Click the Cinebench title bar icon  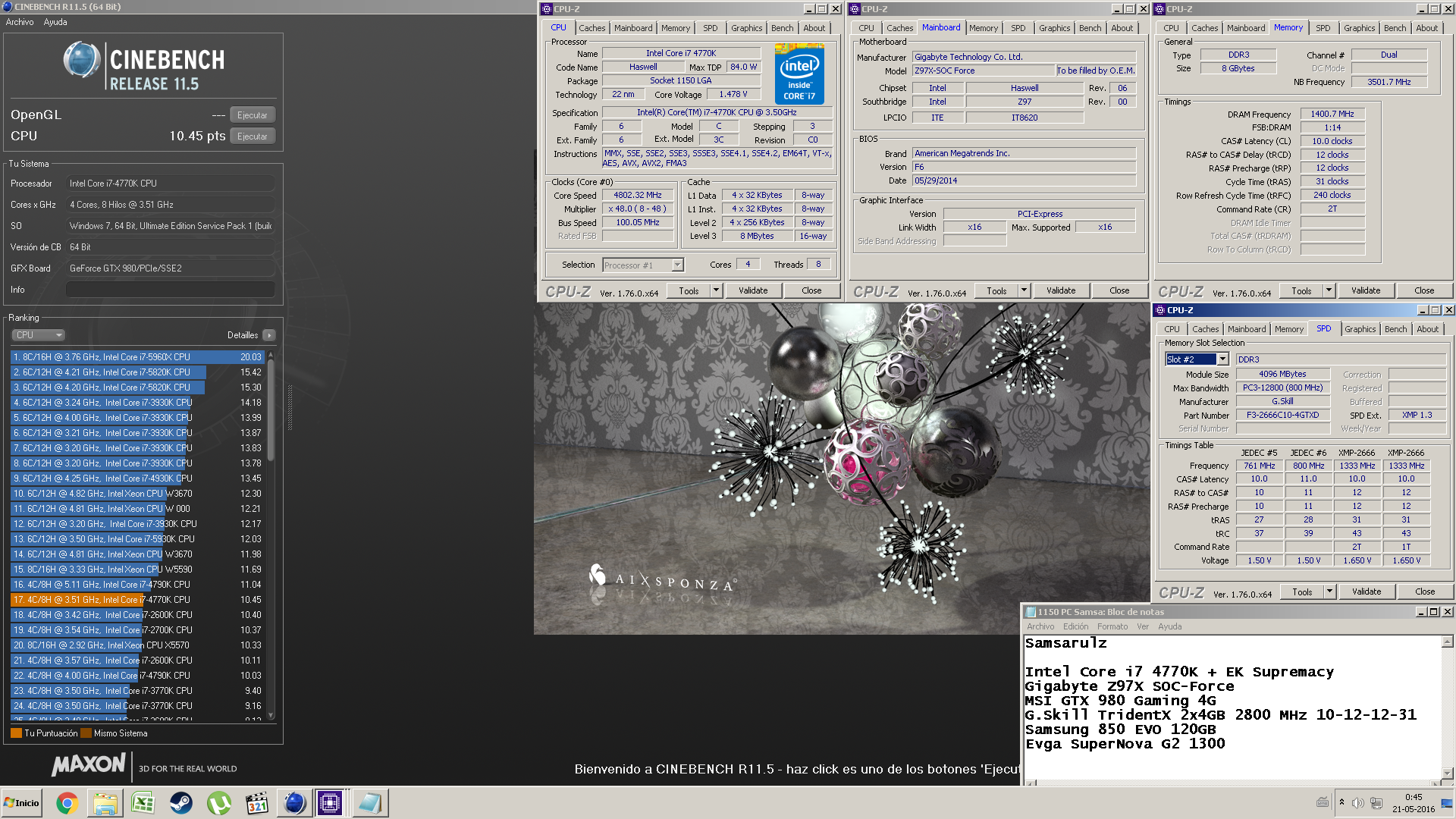coord(8,7)
